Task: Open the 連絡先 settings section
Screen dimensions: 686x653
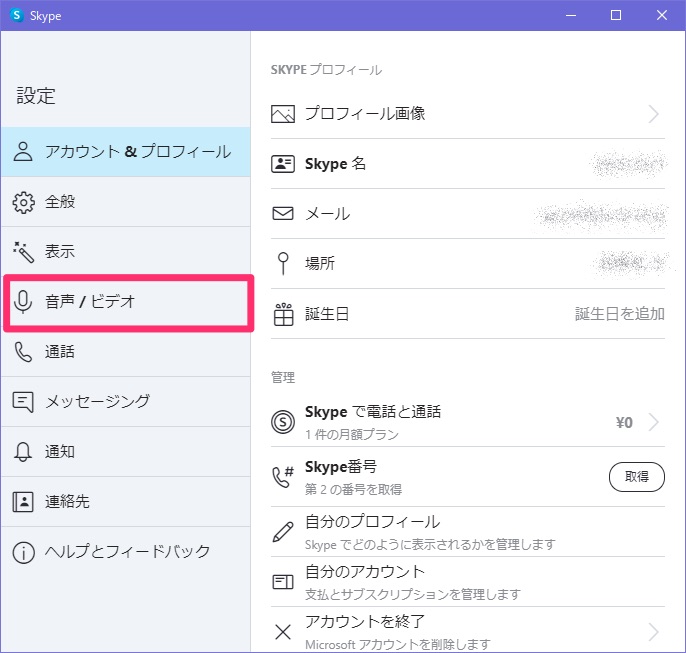Action: (126, 502)
